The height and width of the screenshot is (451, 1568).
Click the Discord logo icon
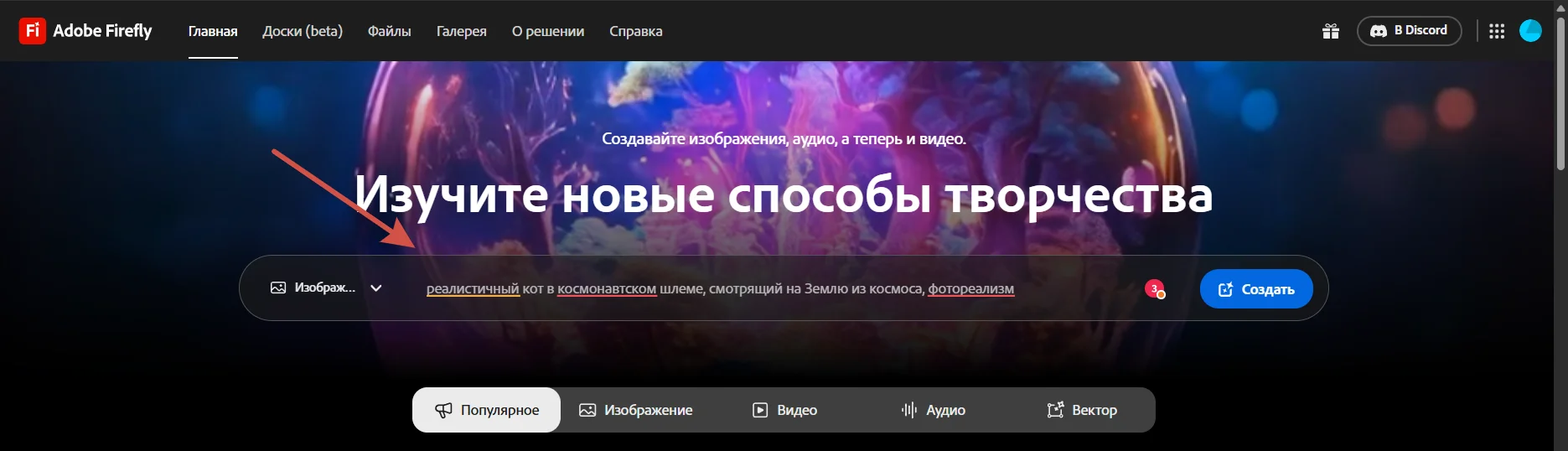(1378, 31)
